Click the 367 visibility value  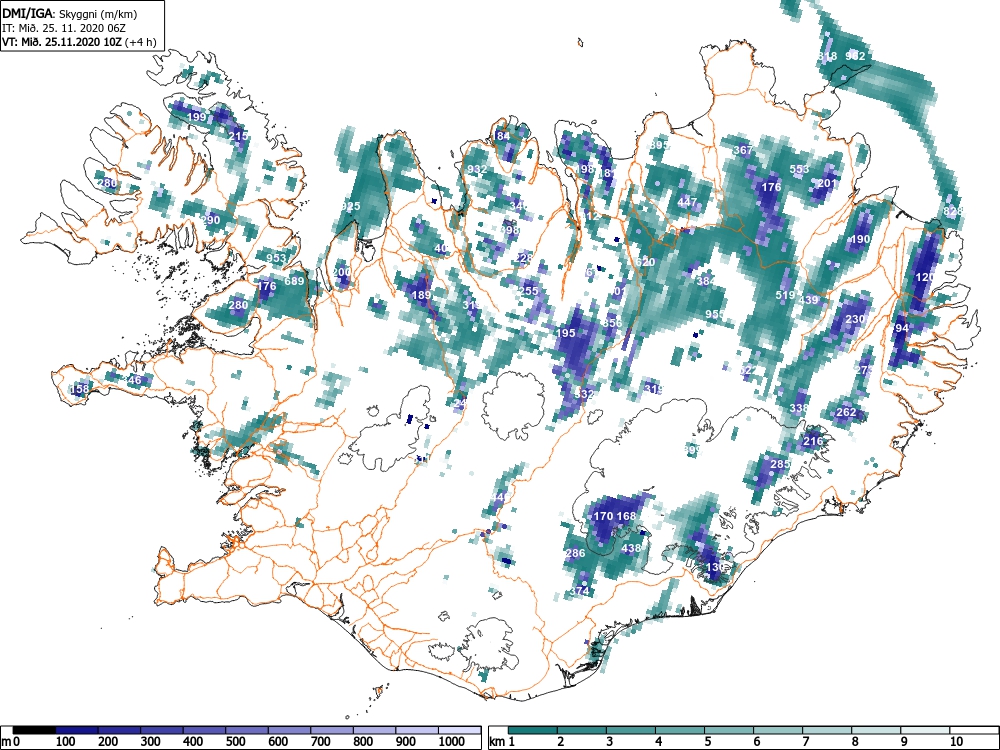[743, 150]
